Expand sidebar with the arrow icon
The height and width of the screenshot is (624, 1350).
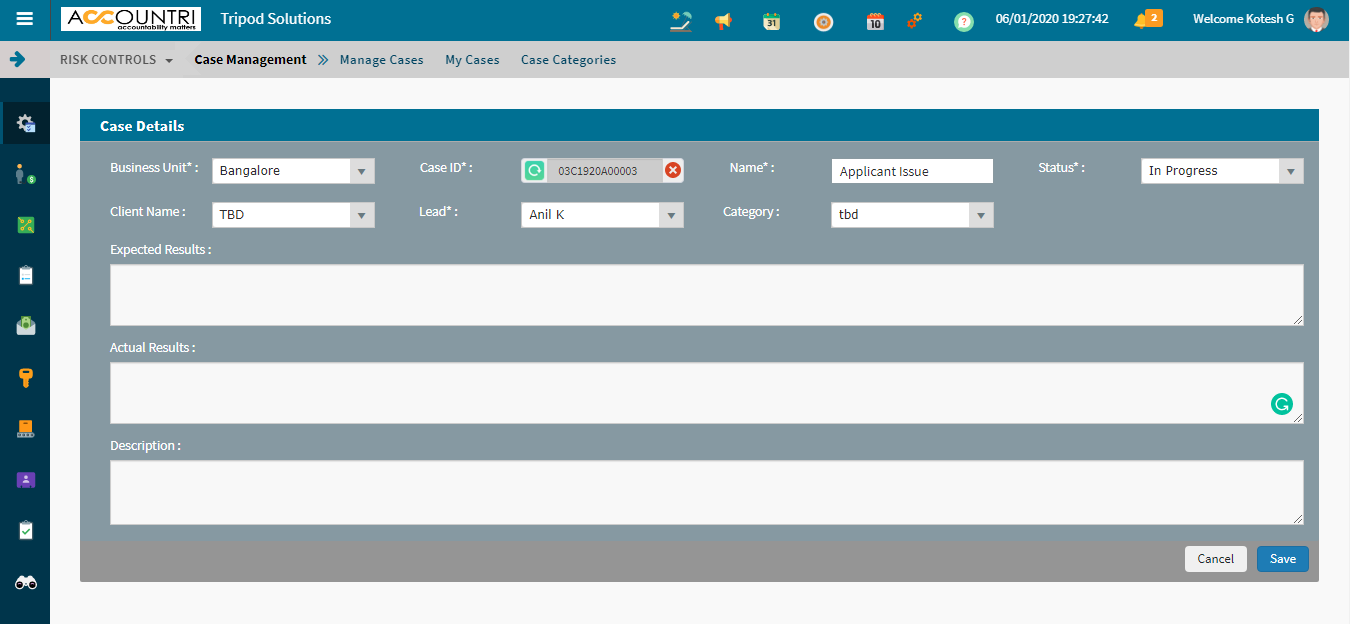click(17, 59)
